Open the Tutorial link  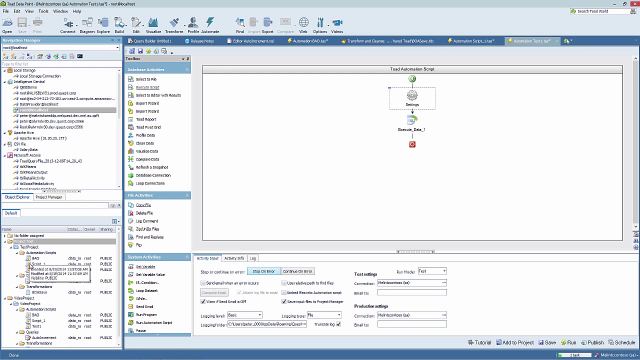(480, 343)
